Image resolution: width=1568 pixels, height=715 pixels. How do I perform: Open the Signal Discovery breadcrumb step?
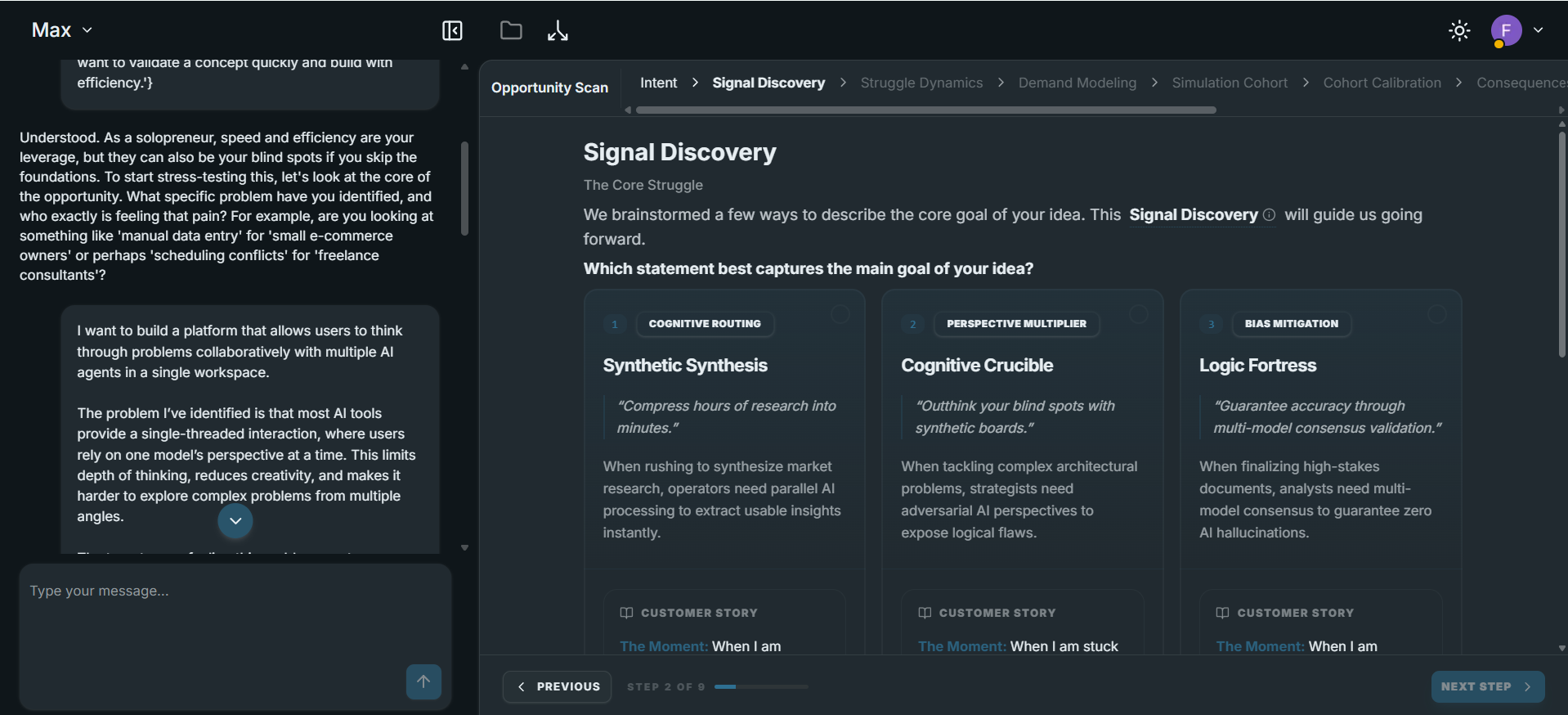coord(768,83)
